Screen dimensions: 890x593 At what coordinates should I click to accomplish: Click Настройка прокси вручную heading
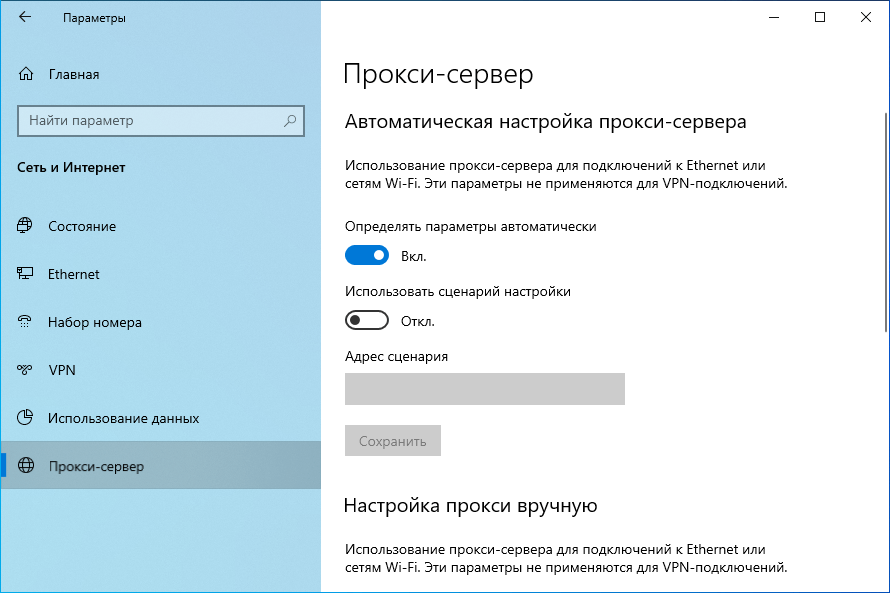pos(471,505)
